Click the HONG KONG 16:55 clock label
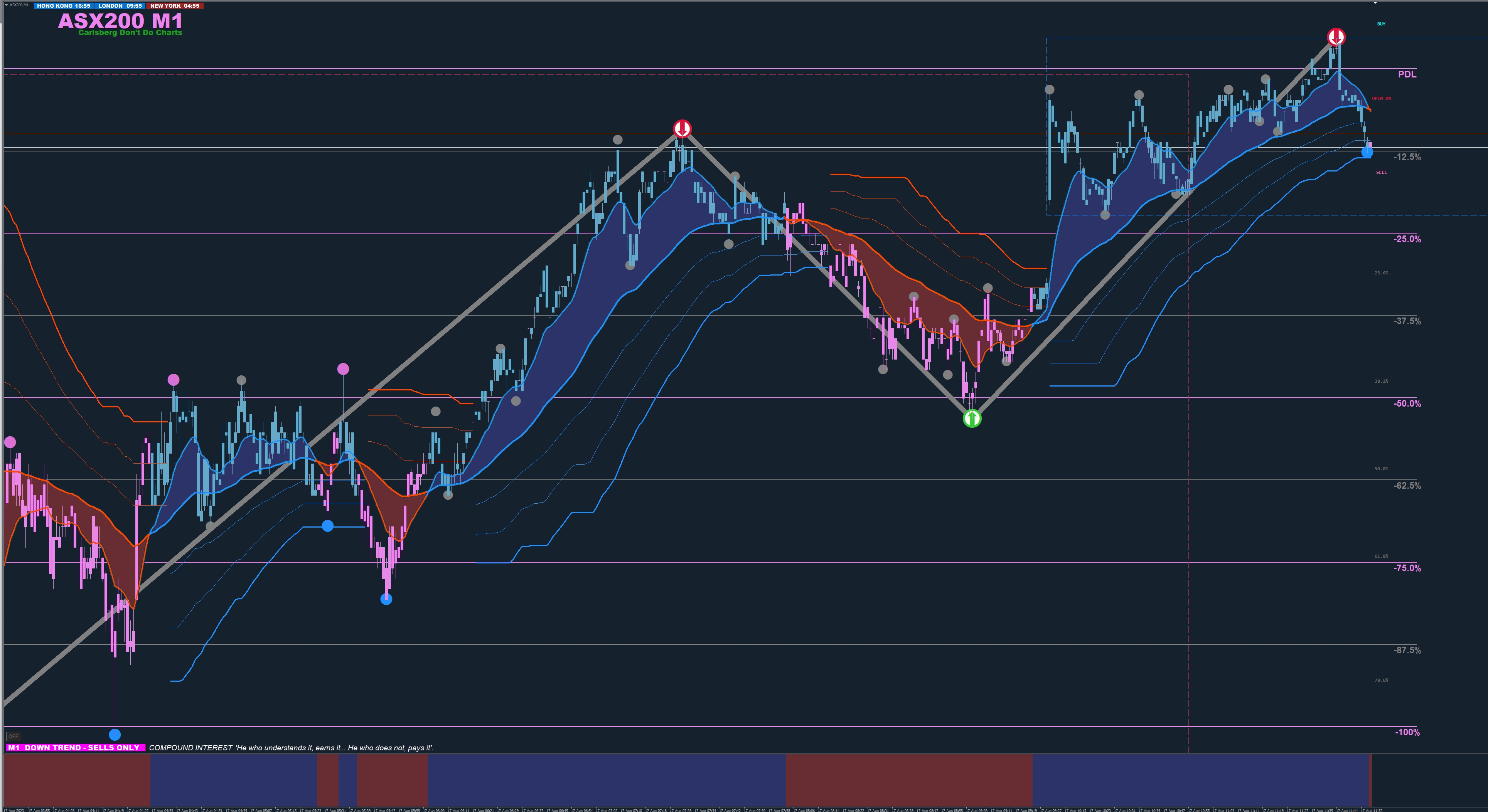 (x=64, y=6)
